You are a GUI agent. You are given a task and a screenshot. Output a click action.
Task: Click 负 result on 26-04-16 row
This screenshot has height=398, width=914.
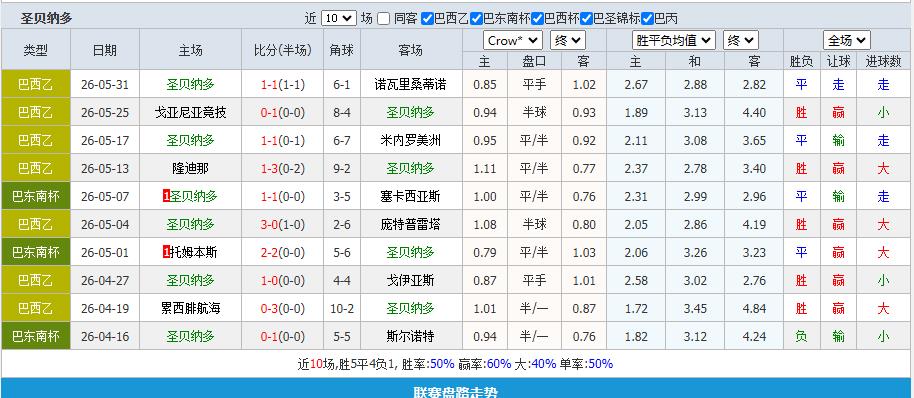(x=801, y=337)
